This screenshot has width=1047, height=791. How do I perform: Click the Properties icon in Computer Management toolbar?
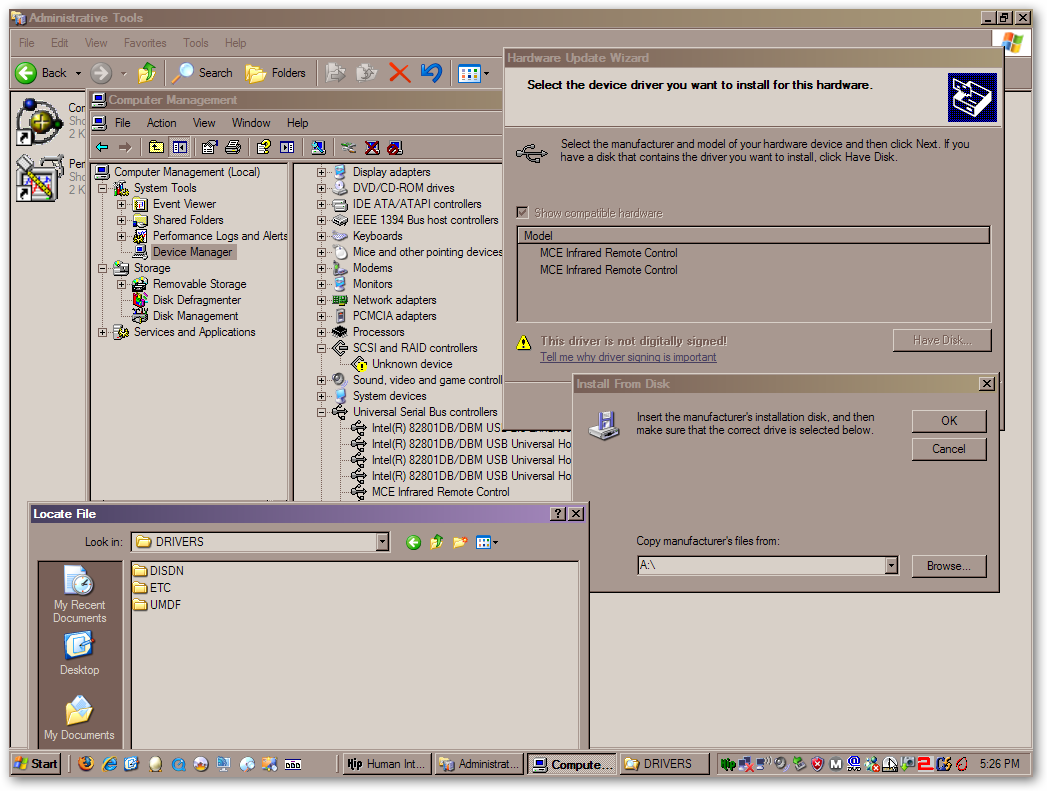coord(209,148)
